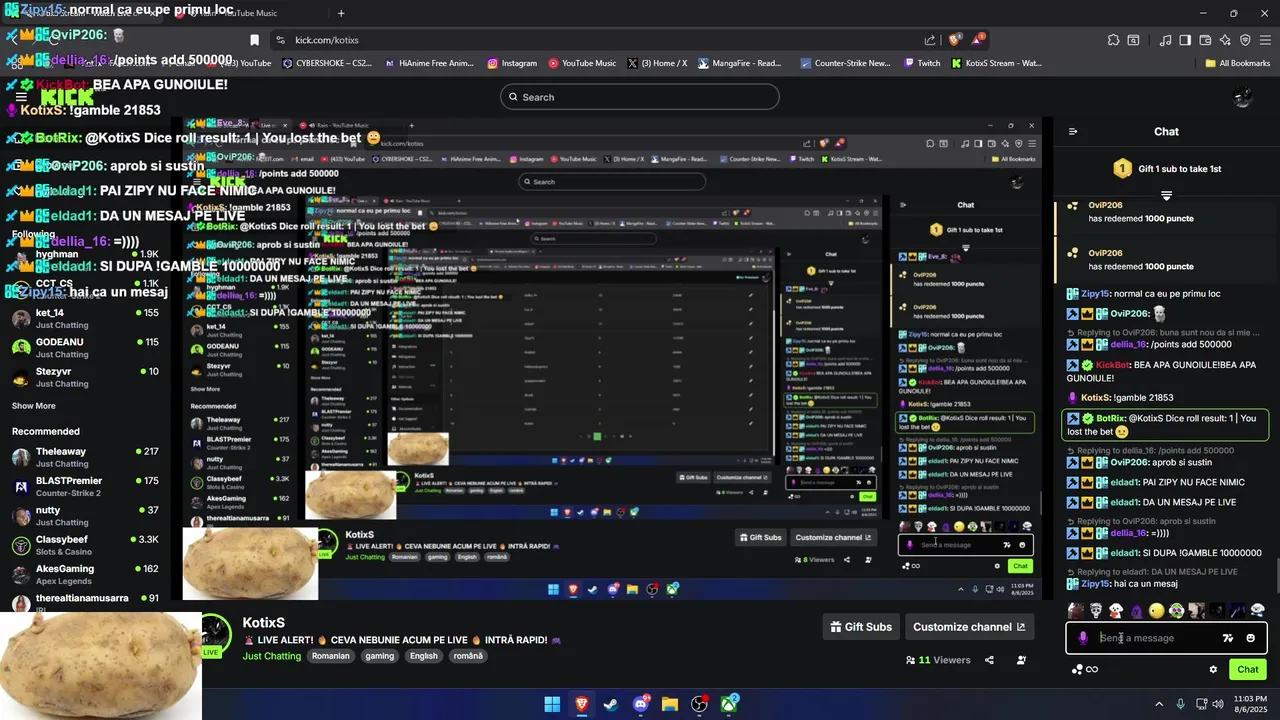Open Steam from the taskbar
The image size is (1280, 720).
pyautogui.click(x=611, y=704)
